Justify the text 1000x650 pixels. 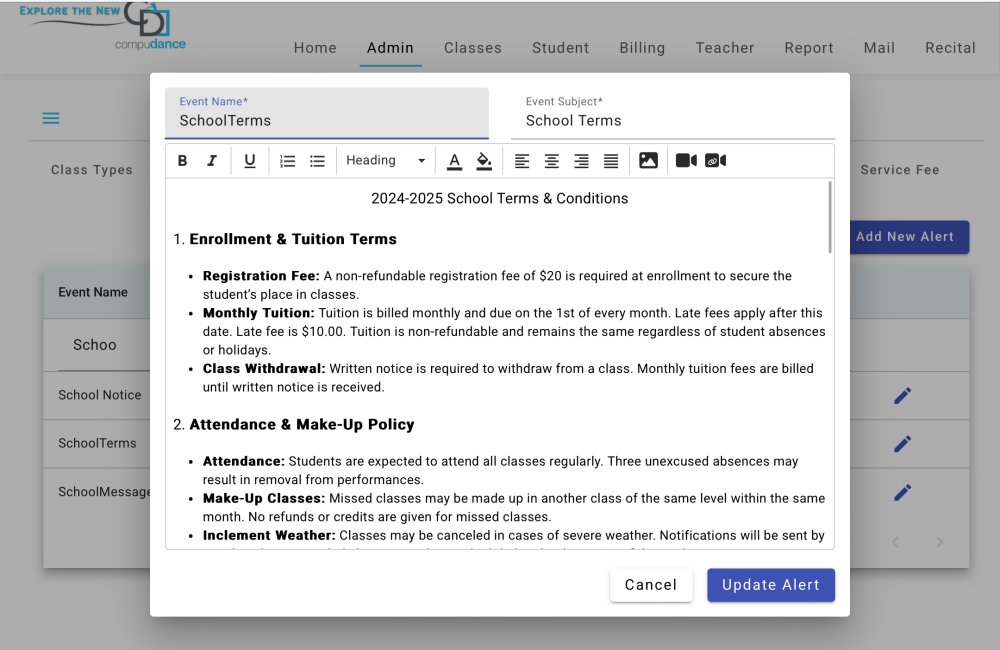click(611, 161)
